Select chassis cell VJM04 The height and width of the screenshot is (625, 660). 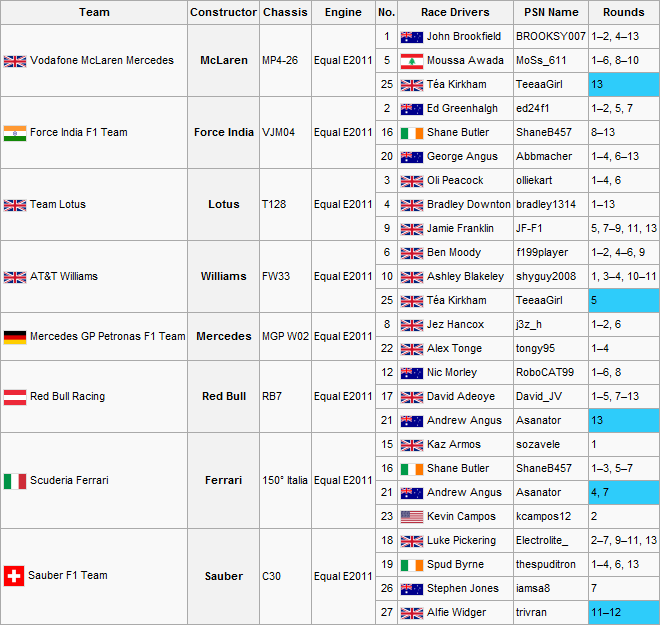pos(285,133)
